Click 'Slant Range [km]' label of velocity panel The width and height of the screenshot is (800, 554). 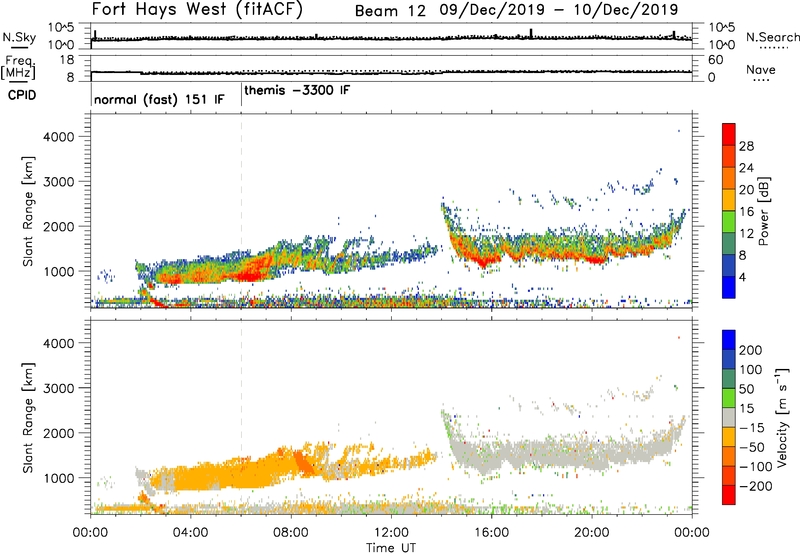(28, 418)
